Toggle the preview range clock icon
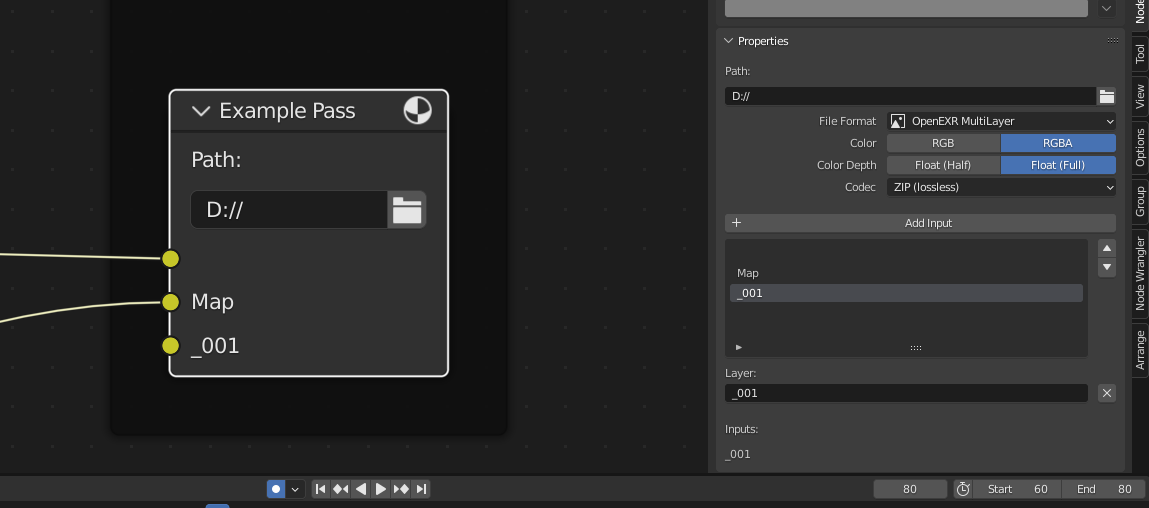The height and width of the screenshot is (508, 1149). (963, 489)
